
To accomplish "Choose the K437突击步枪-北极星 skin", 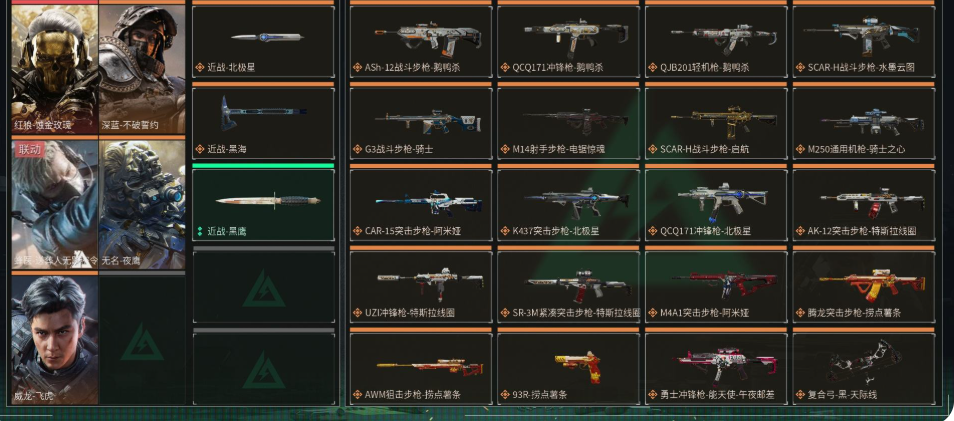I will point(568,205).
